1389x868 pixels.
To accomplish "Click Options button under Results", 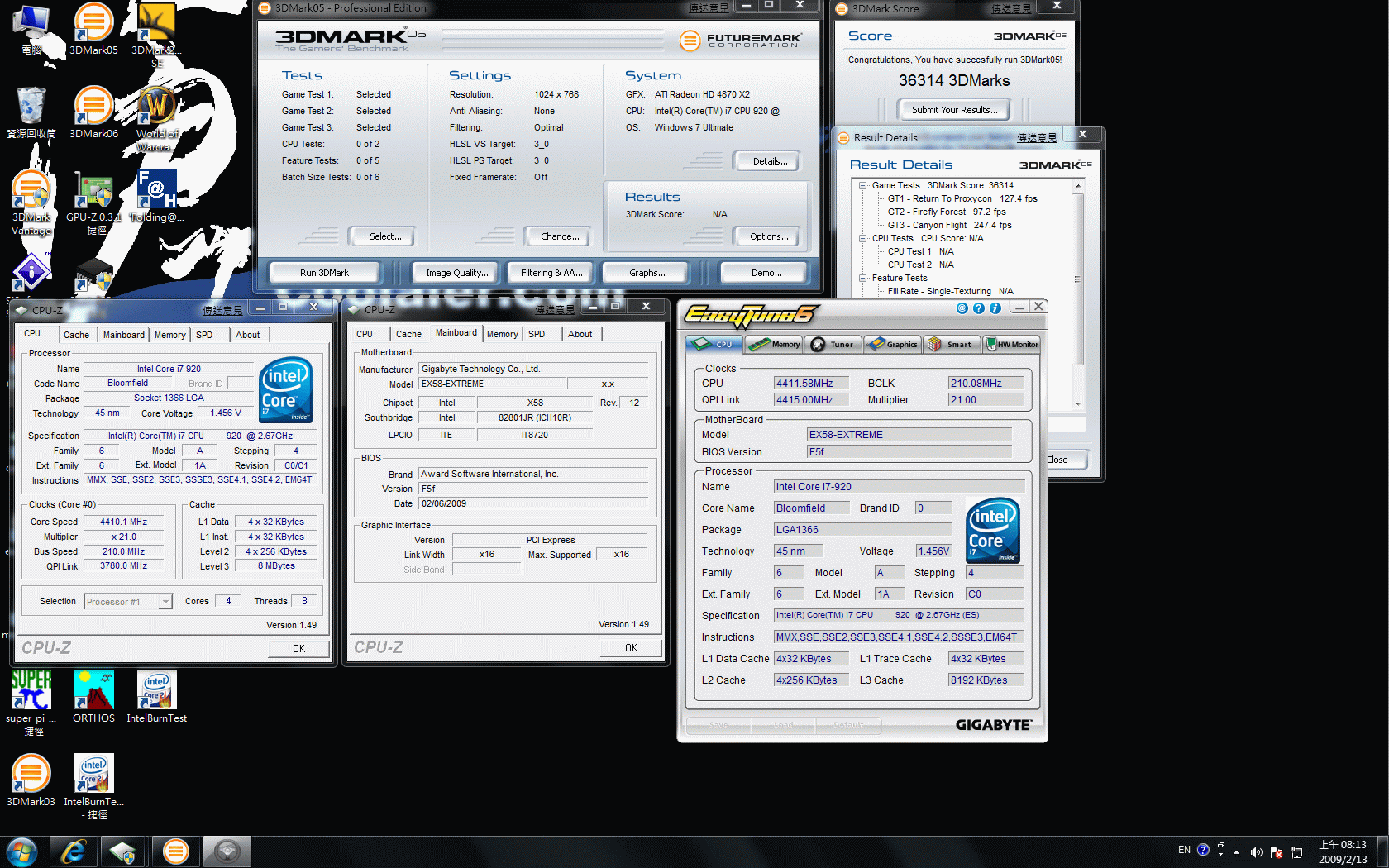I will coord(769,236).
